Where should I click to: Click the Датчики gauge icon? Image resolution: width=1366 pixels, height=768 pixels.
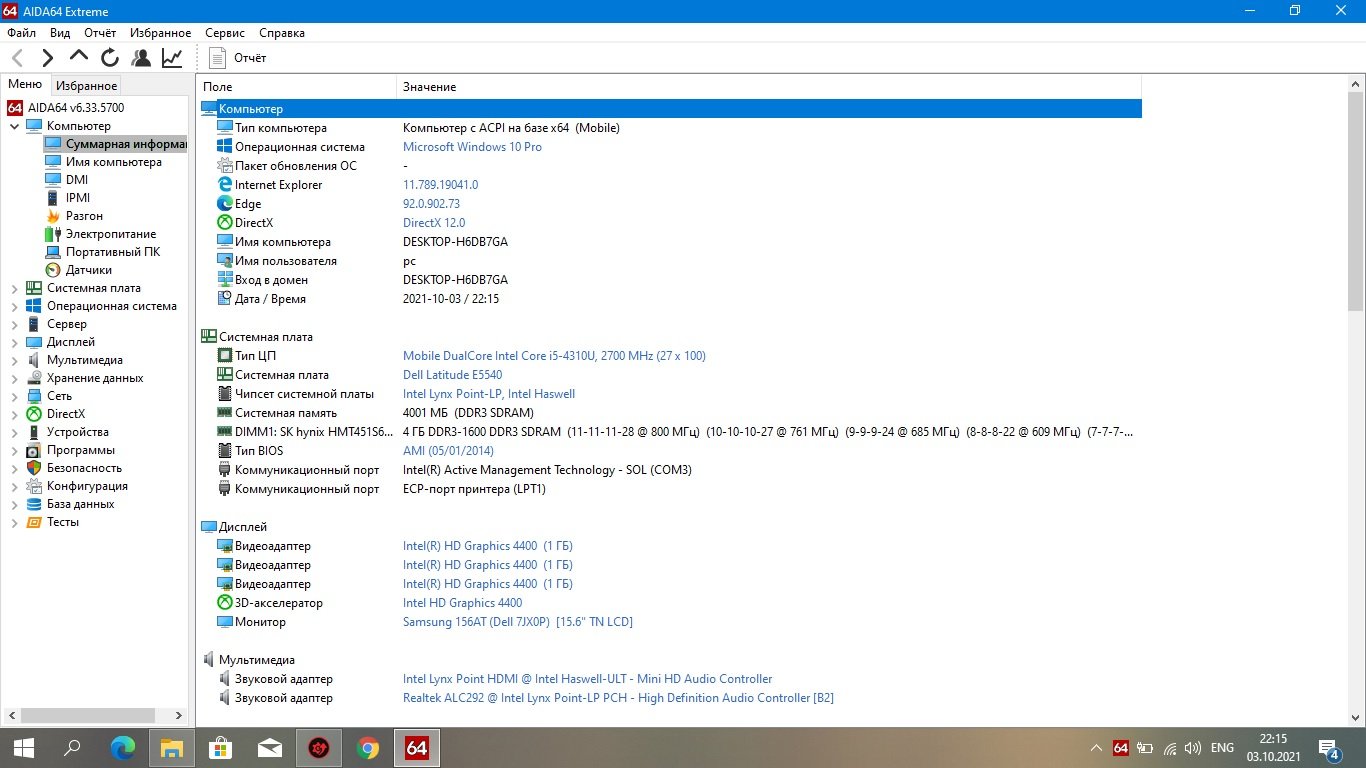pos(53,270)
